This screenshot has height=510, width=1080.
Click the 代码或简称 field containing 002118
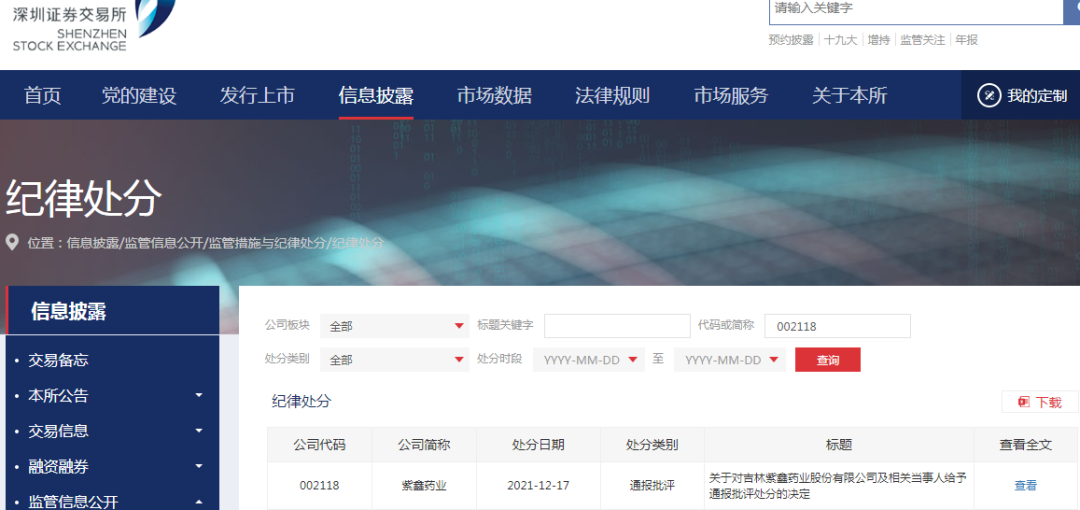[837, 326]
